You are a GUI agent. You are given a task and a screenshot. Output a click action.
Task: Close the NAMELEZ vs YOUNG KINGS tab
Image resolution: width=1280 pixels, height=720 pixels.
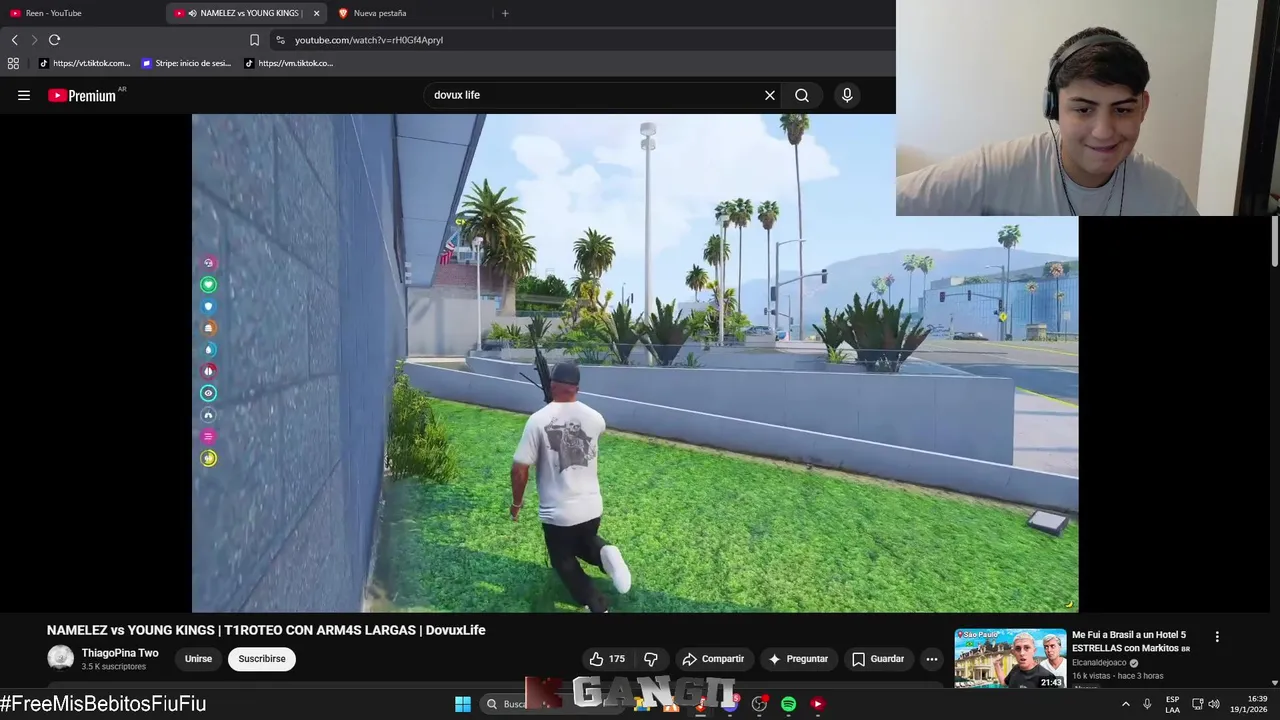(316, 13)
